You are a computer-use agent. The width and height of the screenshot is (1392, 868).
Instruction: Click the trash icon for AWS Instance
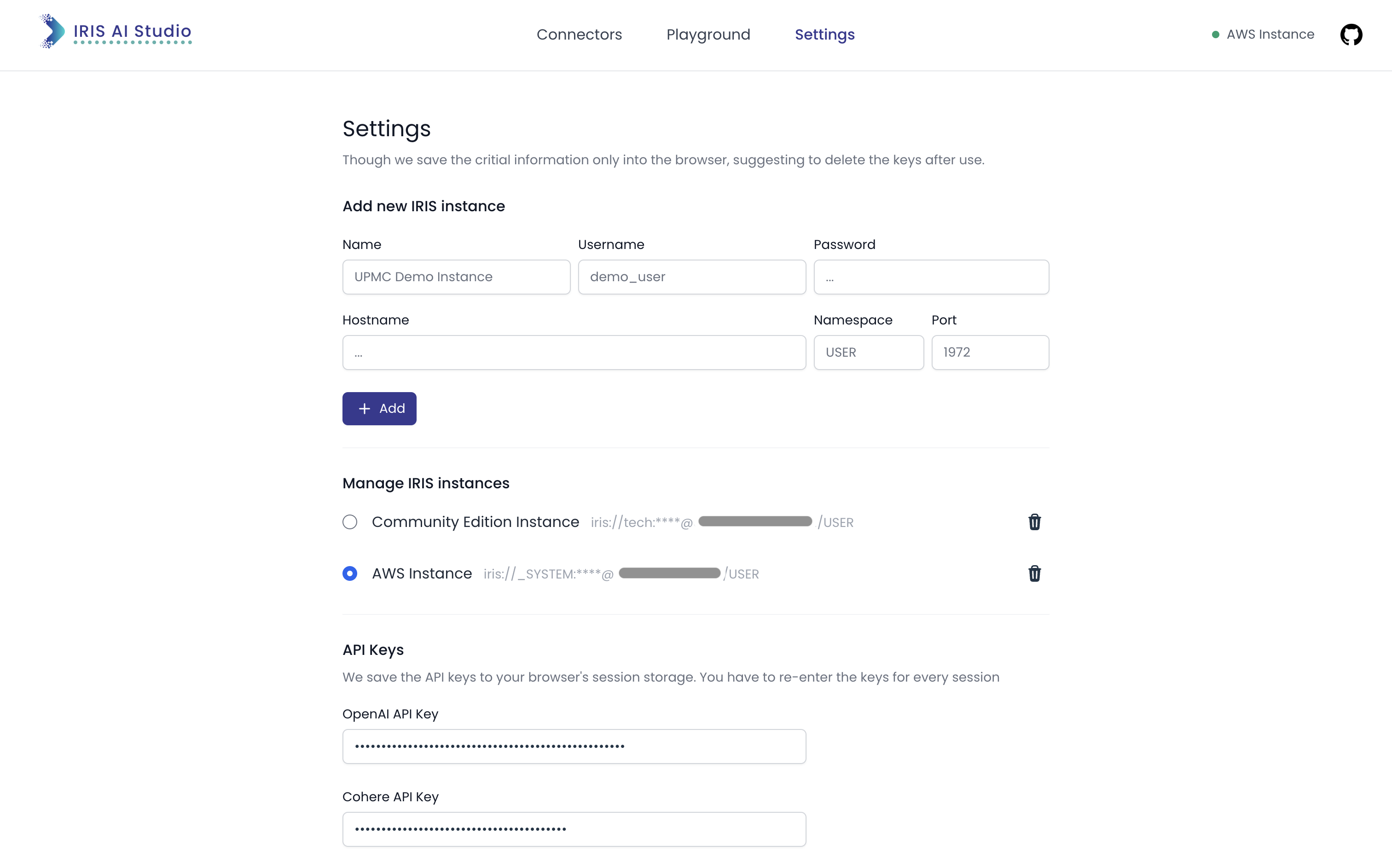pos(1034,573)
